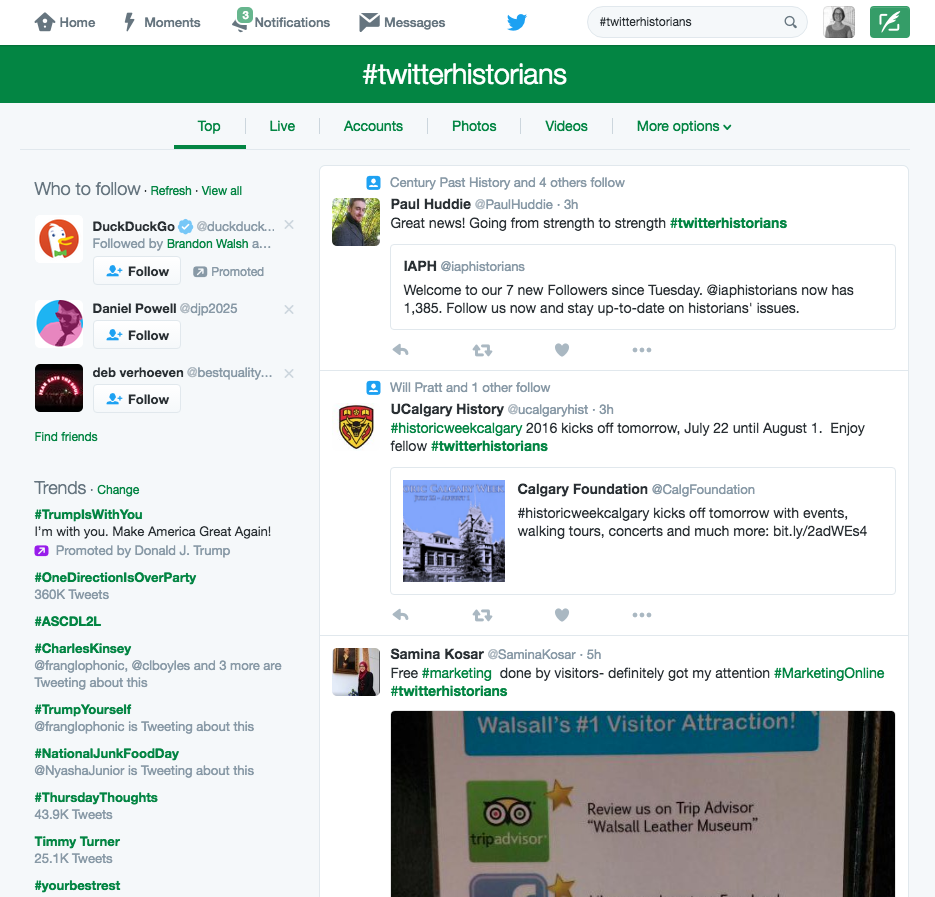The height and width of the screenshot is (897, 935).
Task: Open the #NationalJunkFoodDay trend
Action: pyautogui.click(x=107, y=753)
